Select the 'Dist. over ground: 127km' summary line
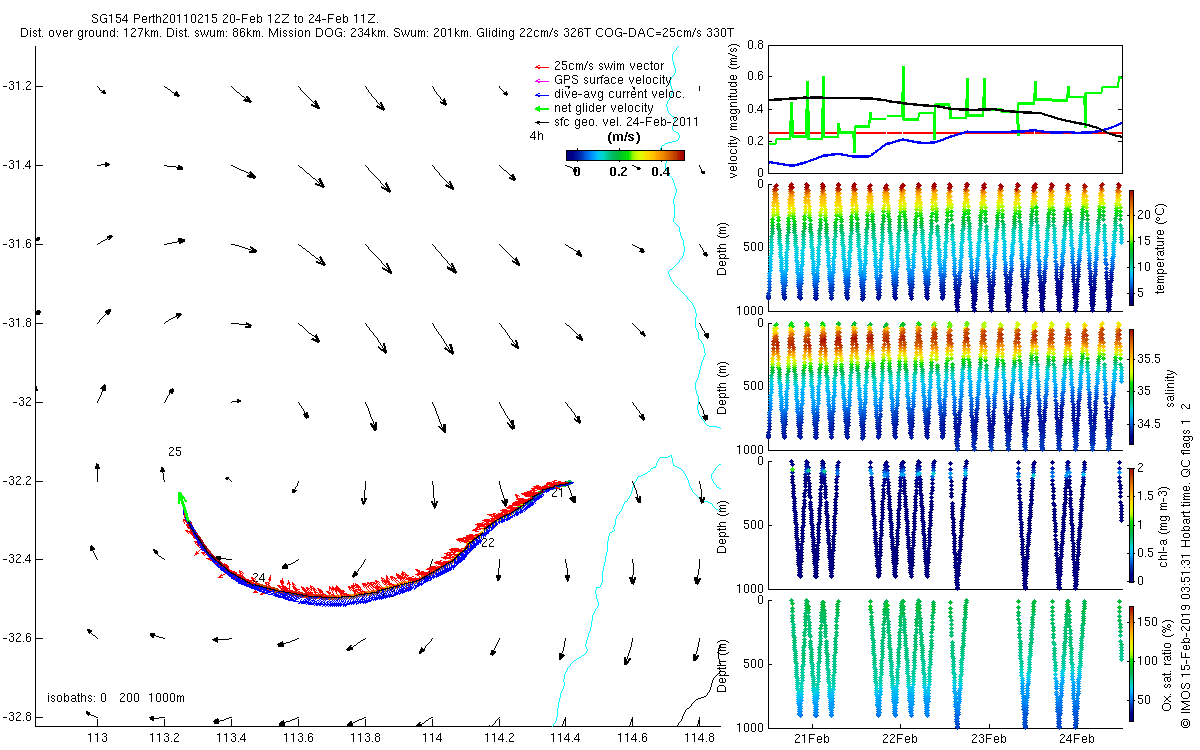This screenshot has height=750, width=1200. click(376, 33)
